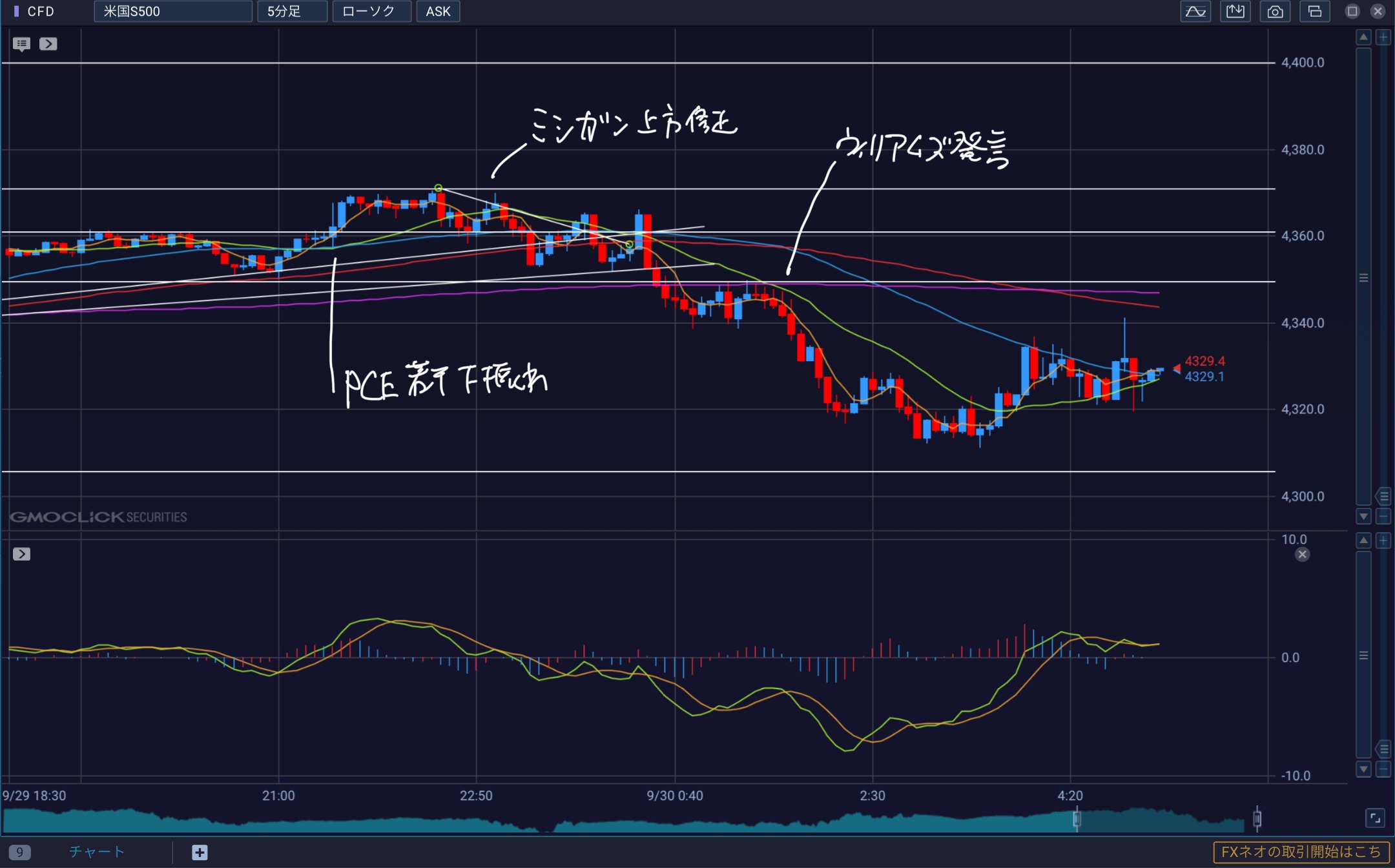This screenshot has width=1395, height=868.
Task: Open the 5分足 timeframe dropdown
Action: (292, 11)
